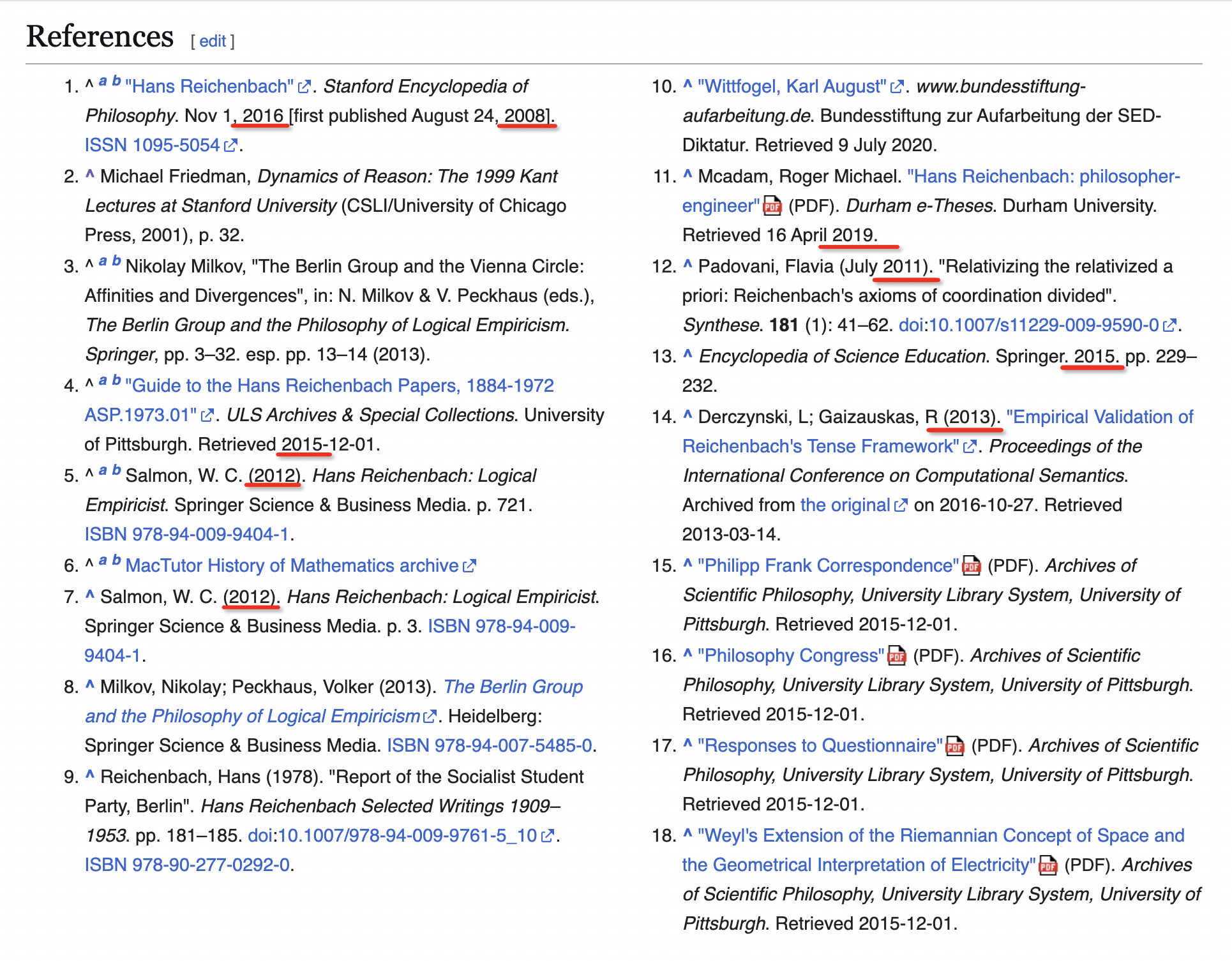Click PDF icon after Interpretation of Electricity
The height and width of the screenshot is (961, 1232).
coord(1048,865)
